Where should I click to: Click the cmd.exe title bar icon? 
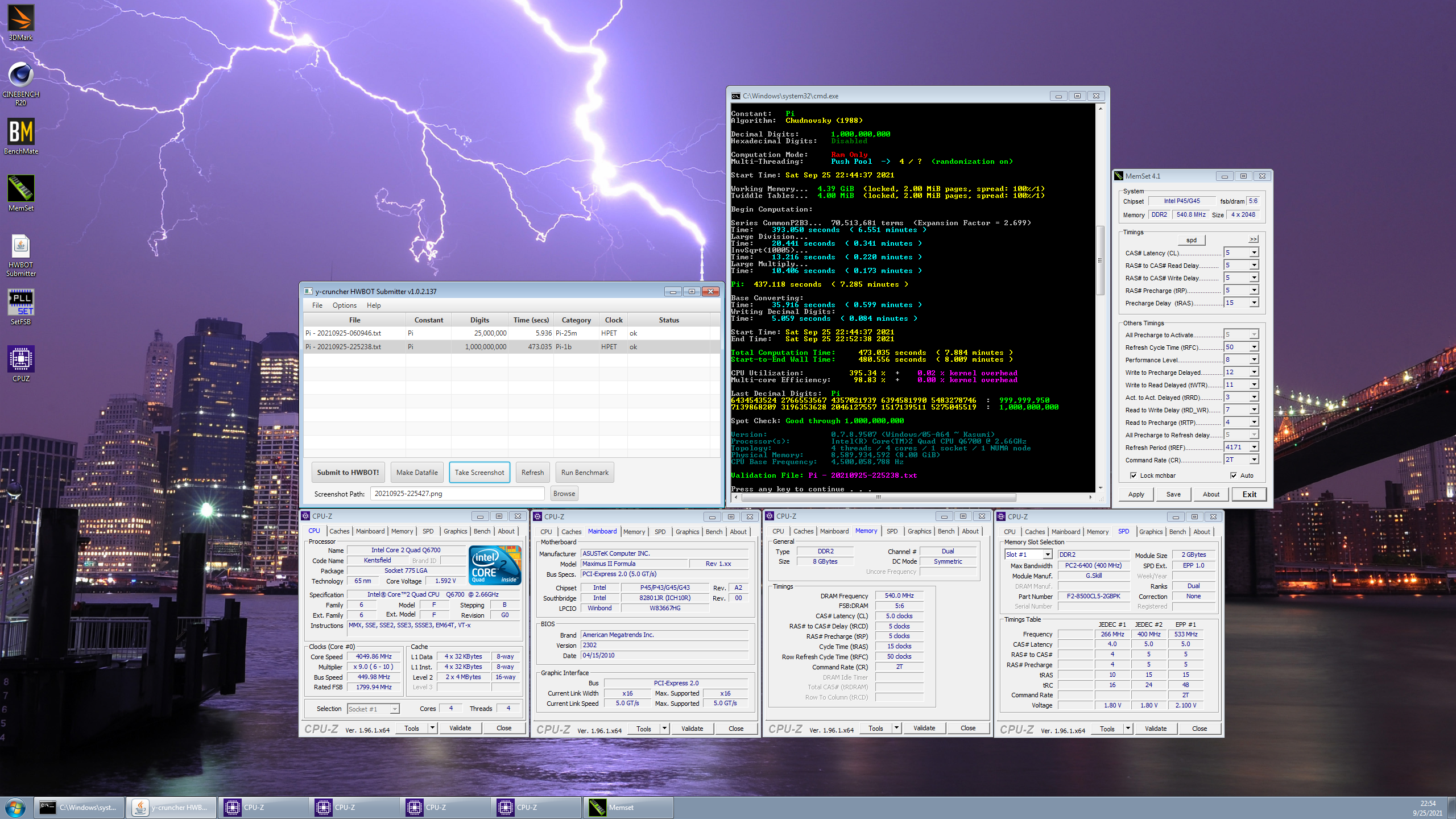736,96
